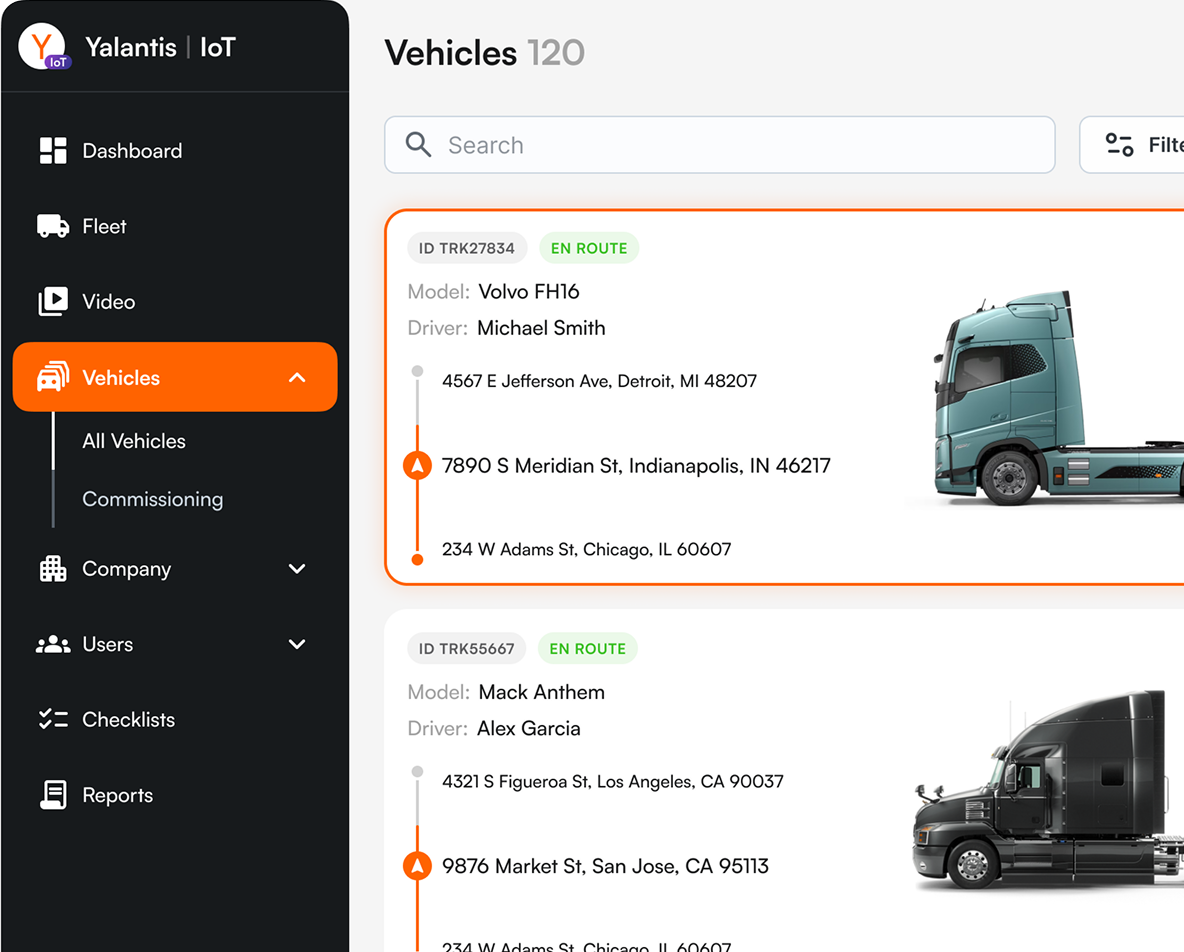Click the Users group icon
The image size is (1184, 952).
[53, 645]
